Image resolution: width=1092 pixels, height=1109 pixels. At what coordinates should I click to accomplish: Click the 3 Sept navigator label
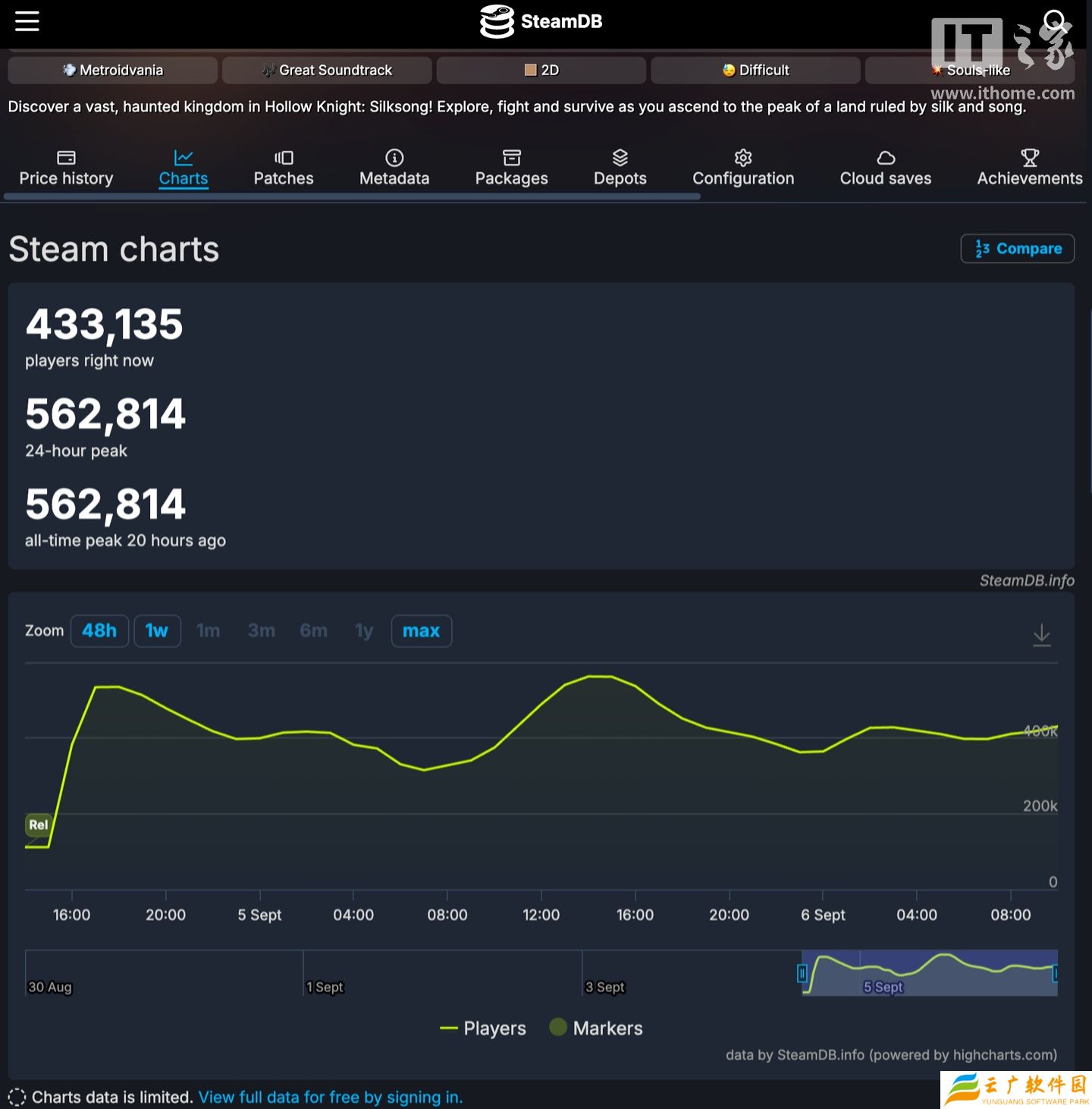coord(605,987)
